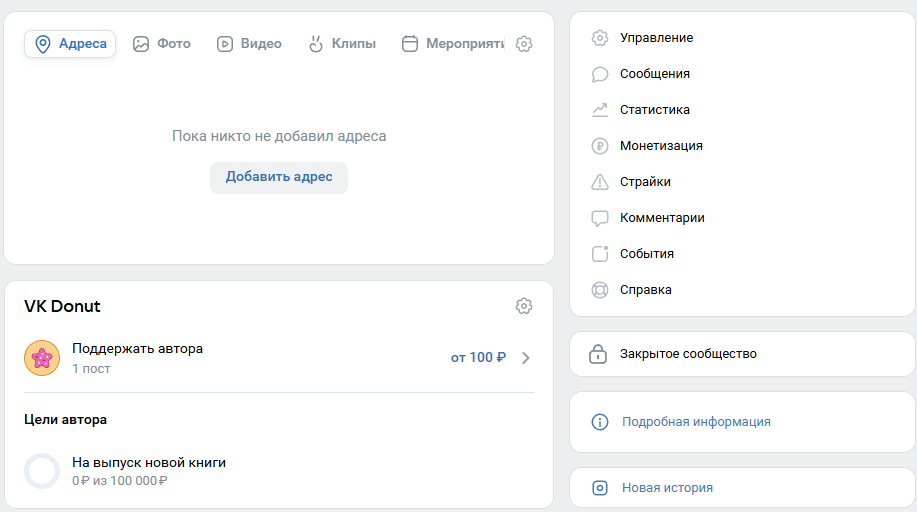Select the Адреса tab
917x512 pixels.
[x=70, y=44]
